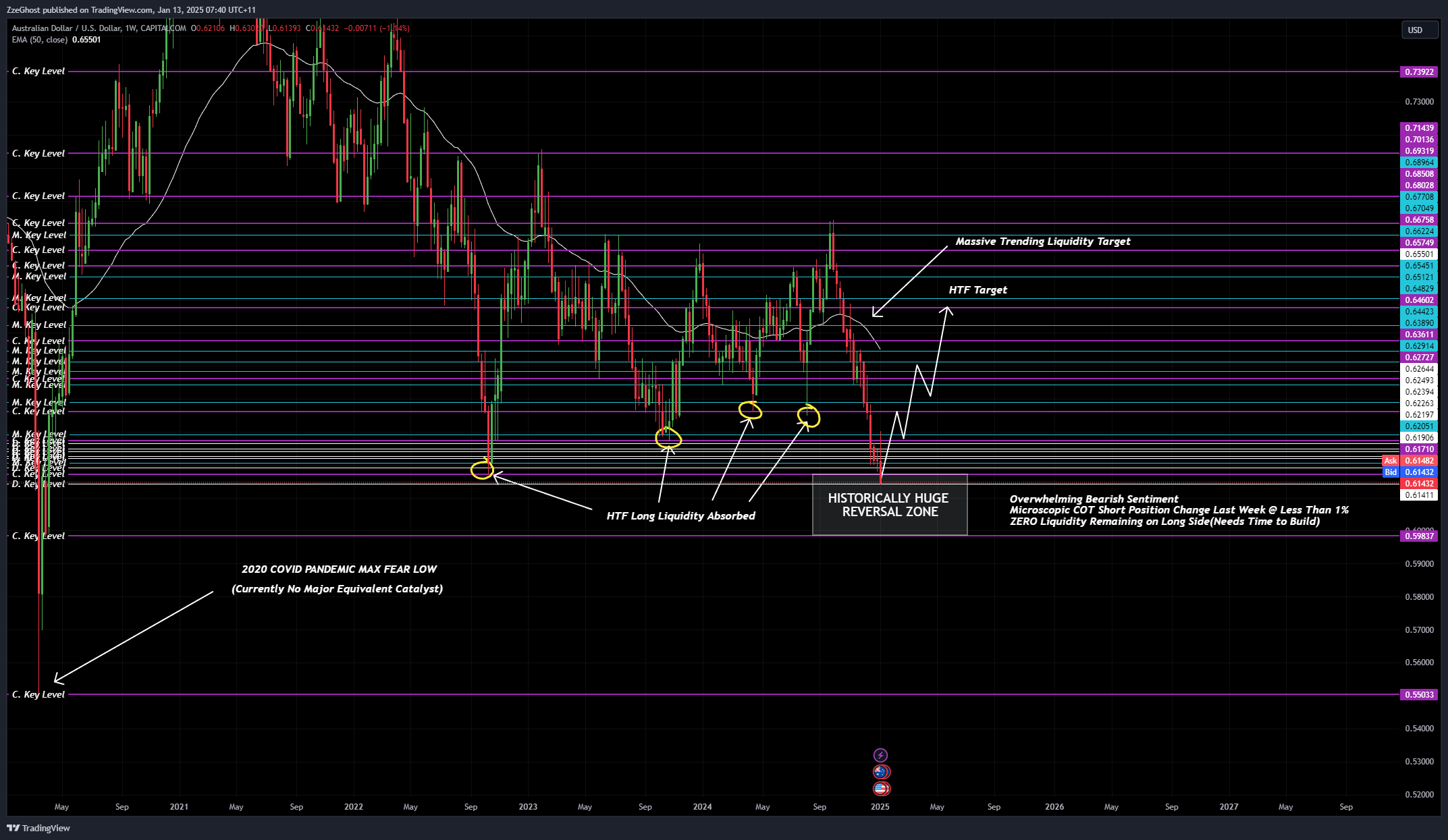Open the USD currency selector

1419,30
